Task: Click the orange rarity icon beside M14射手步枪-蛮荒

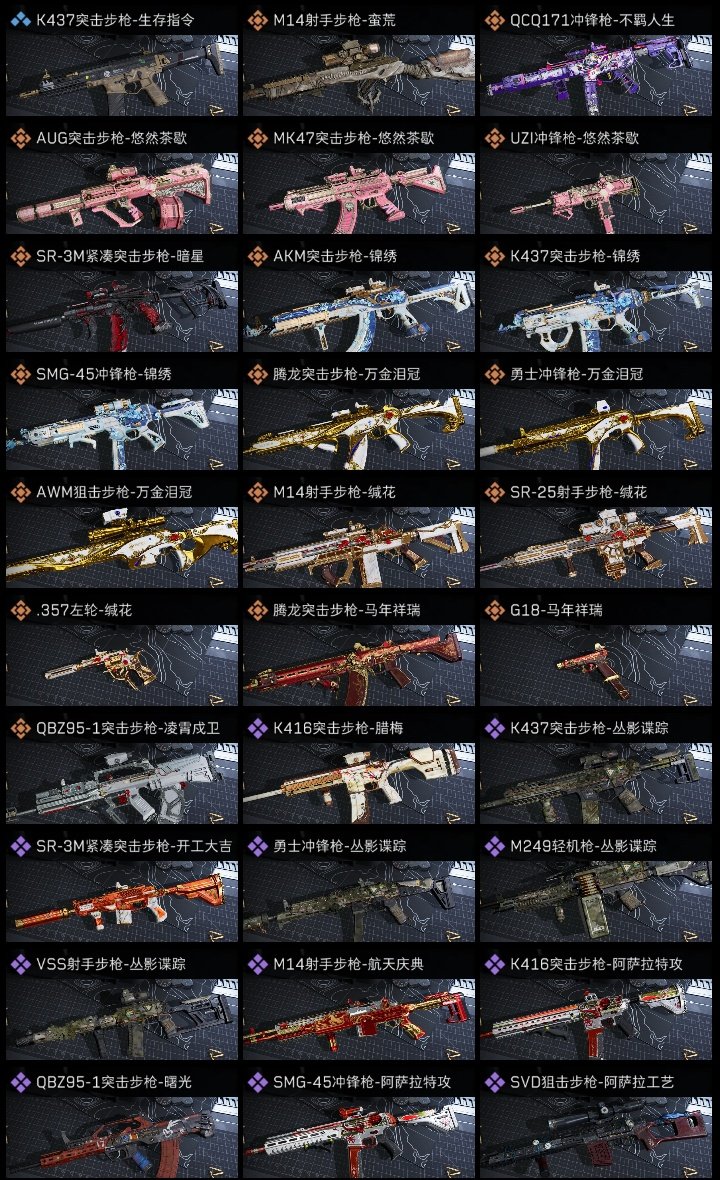Action: pos(257,20)
